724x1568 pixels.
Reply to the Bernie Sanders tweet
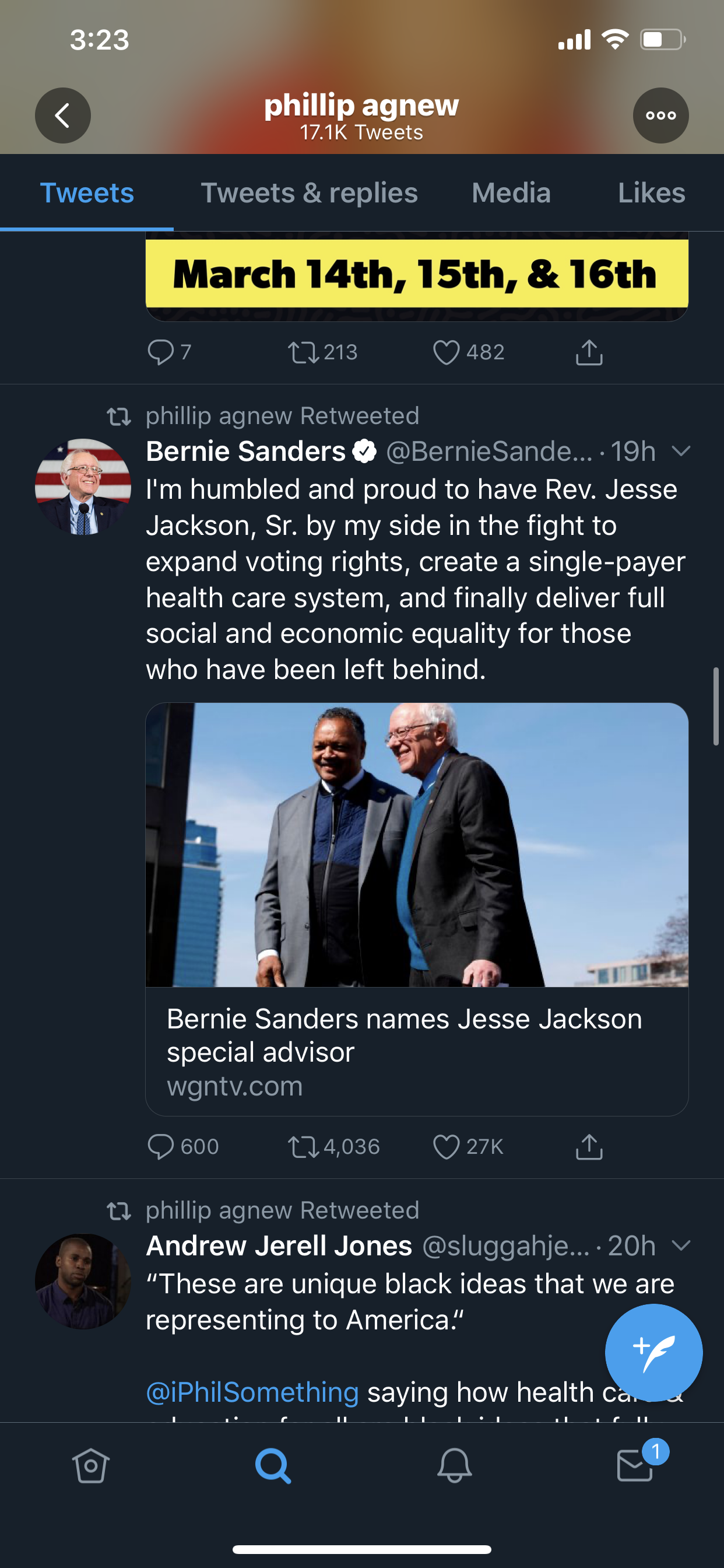click(x=161, y=1147)
